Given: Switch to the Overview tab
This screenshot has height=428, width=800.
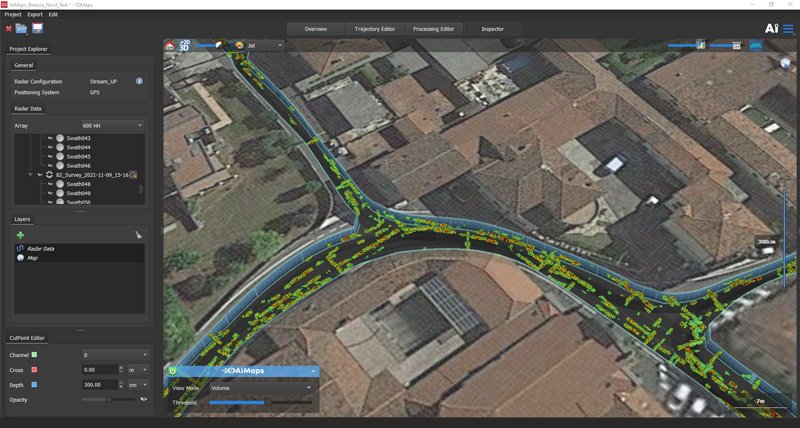Looking at the screenshot, I should [x=316, y=29].
